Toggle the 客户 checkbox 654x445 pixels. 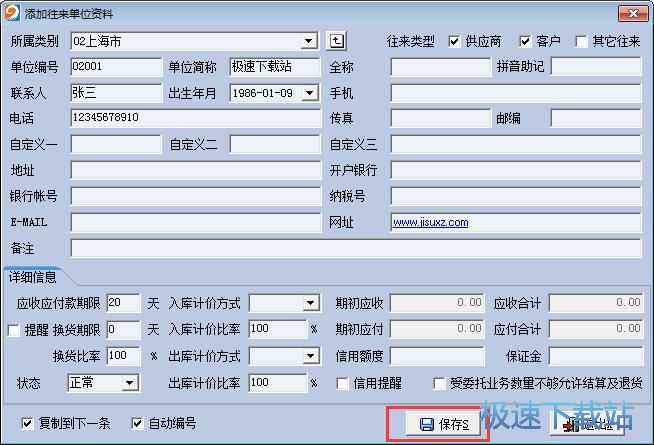pos(525,41)
